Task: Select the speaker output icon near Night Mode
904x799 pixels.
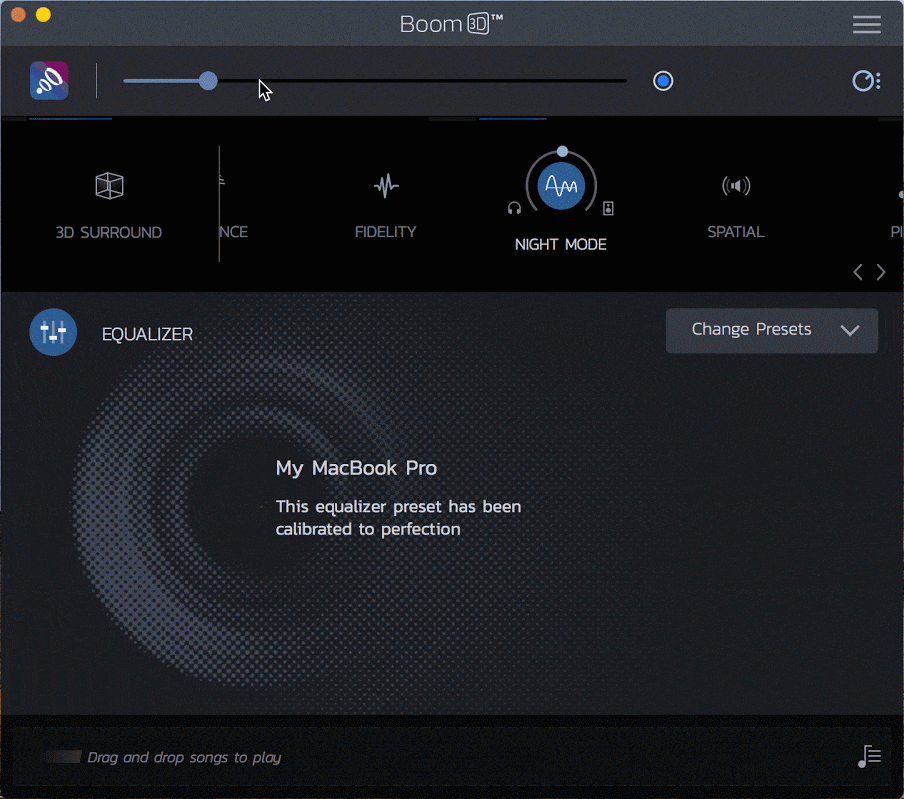Action: (608, 207)
